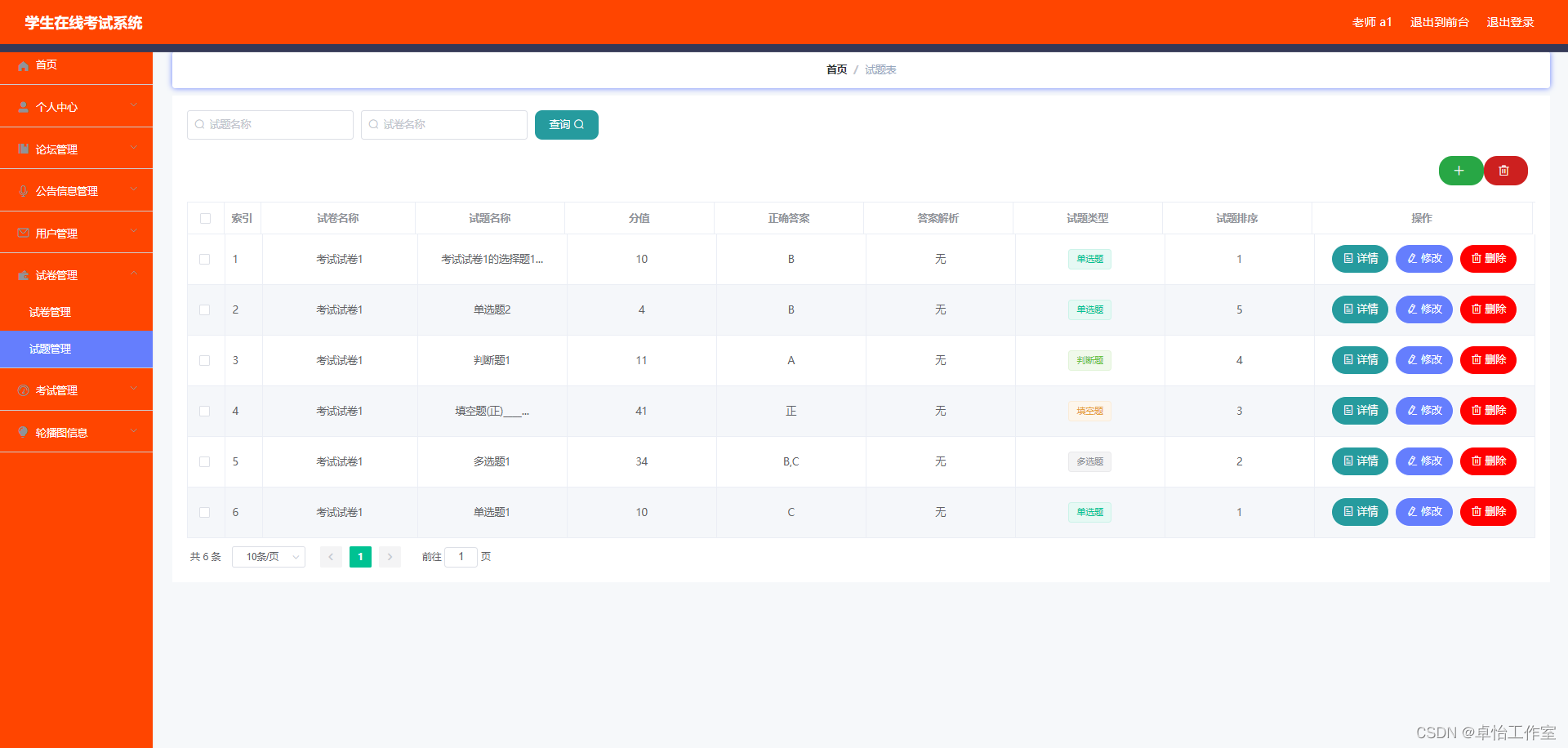Open 详情 for 单选题2 row
This screenshot has width=1568, height=748.
point(1360,309)
